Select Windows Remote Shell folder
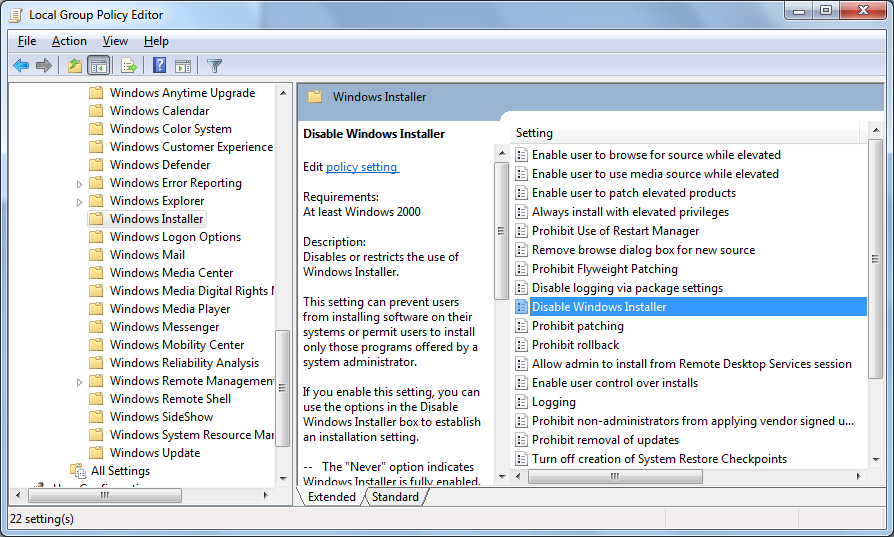This screenshot has width=894, height=537. pyautogui.click(x=170, y=399)
